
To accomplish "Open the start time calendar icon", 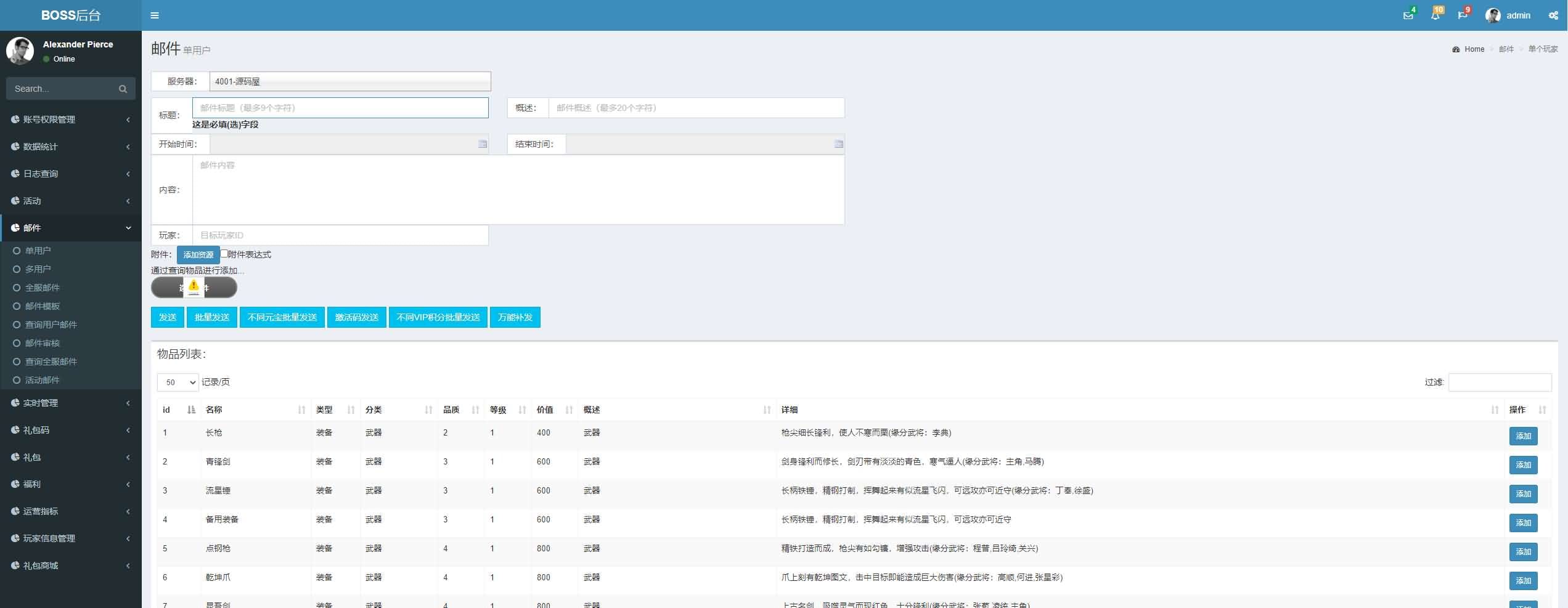I will [483, 144].
